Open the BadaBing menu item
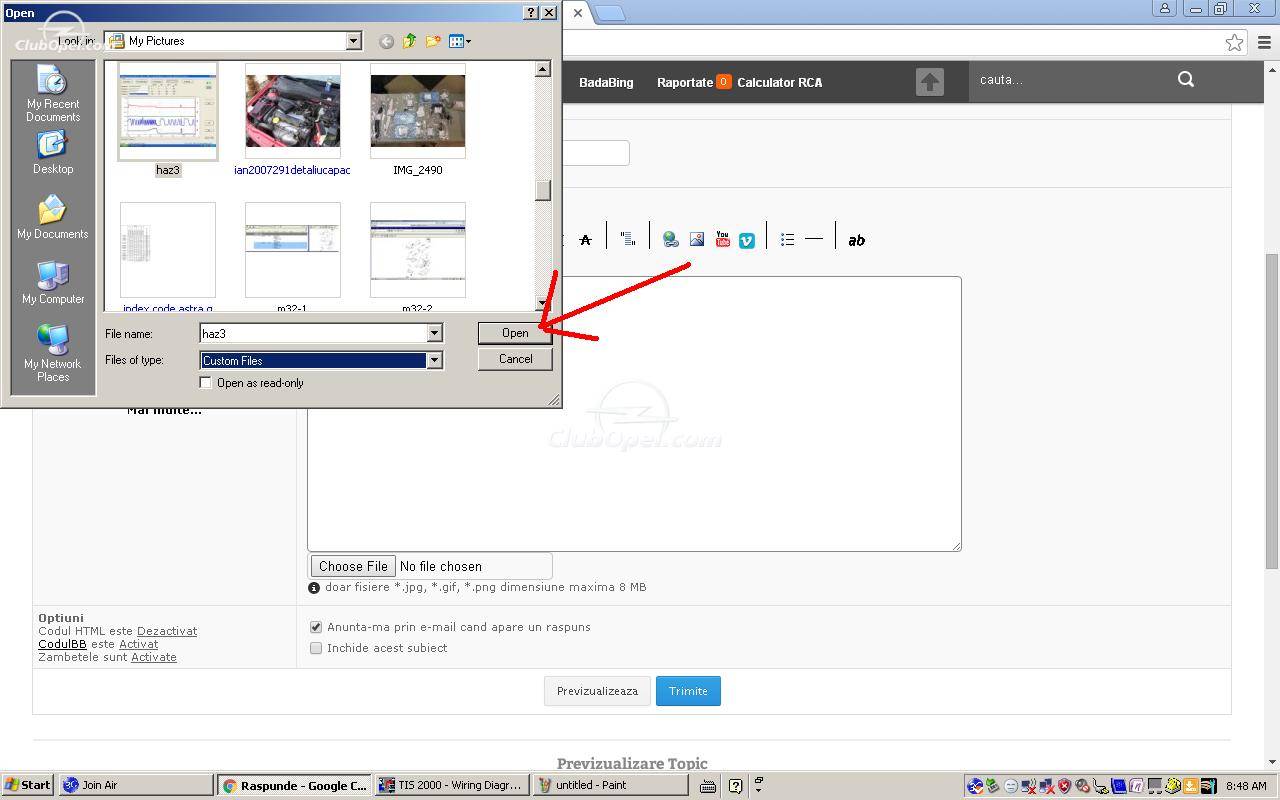Viewport: 1280px width, 800px height. tap(606, 82)
